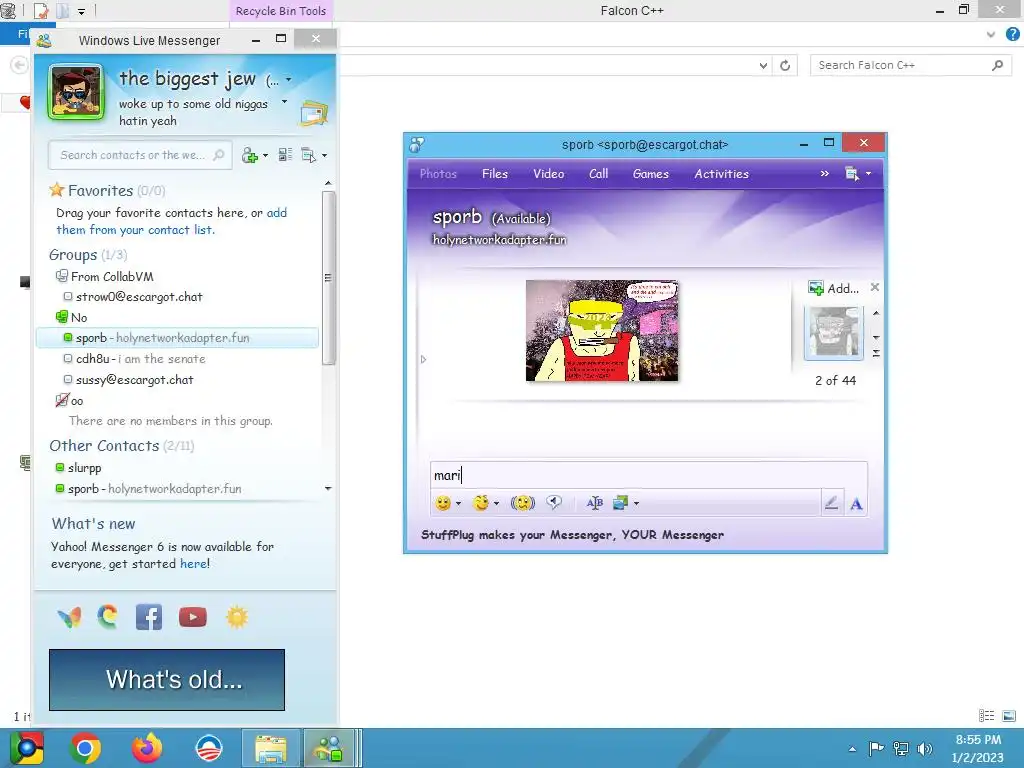
Task: Open the display name status dropdown arrow
Action: click(289, 80)
